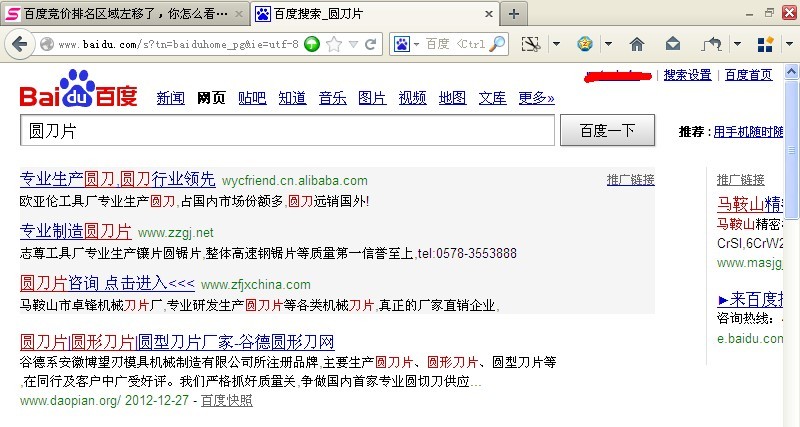This screenshot has height=427, width=800.
Task: Open the 新闻 search category
Action: [170, 97]
